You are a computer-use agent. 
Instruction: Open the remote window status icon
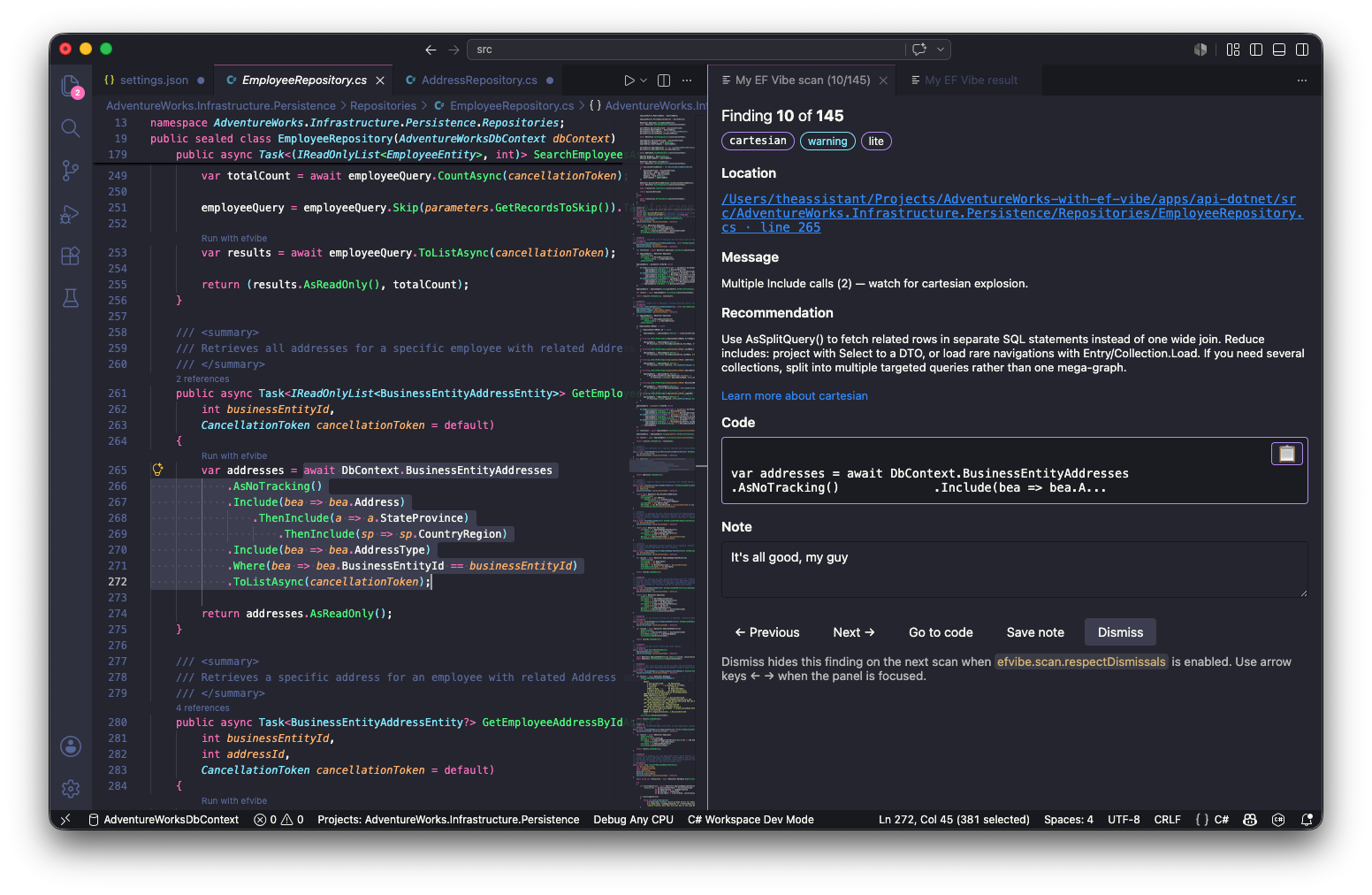65,820
